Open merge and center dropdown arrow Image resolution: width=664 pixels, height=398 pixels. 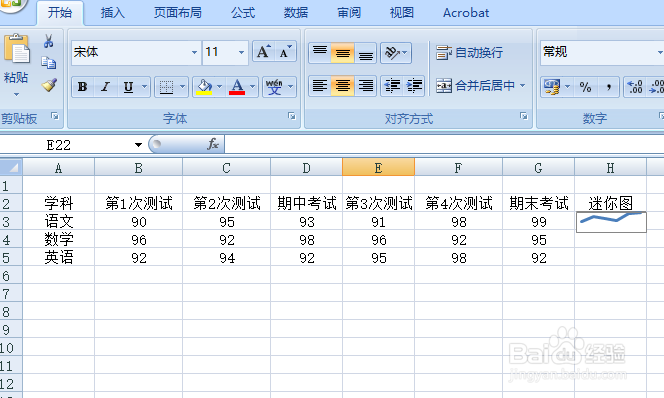click(523, 86)
